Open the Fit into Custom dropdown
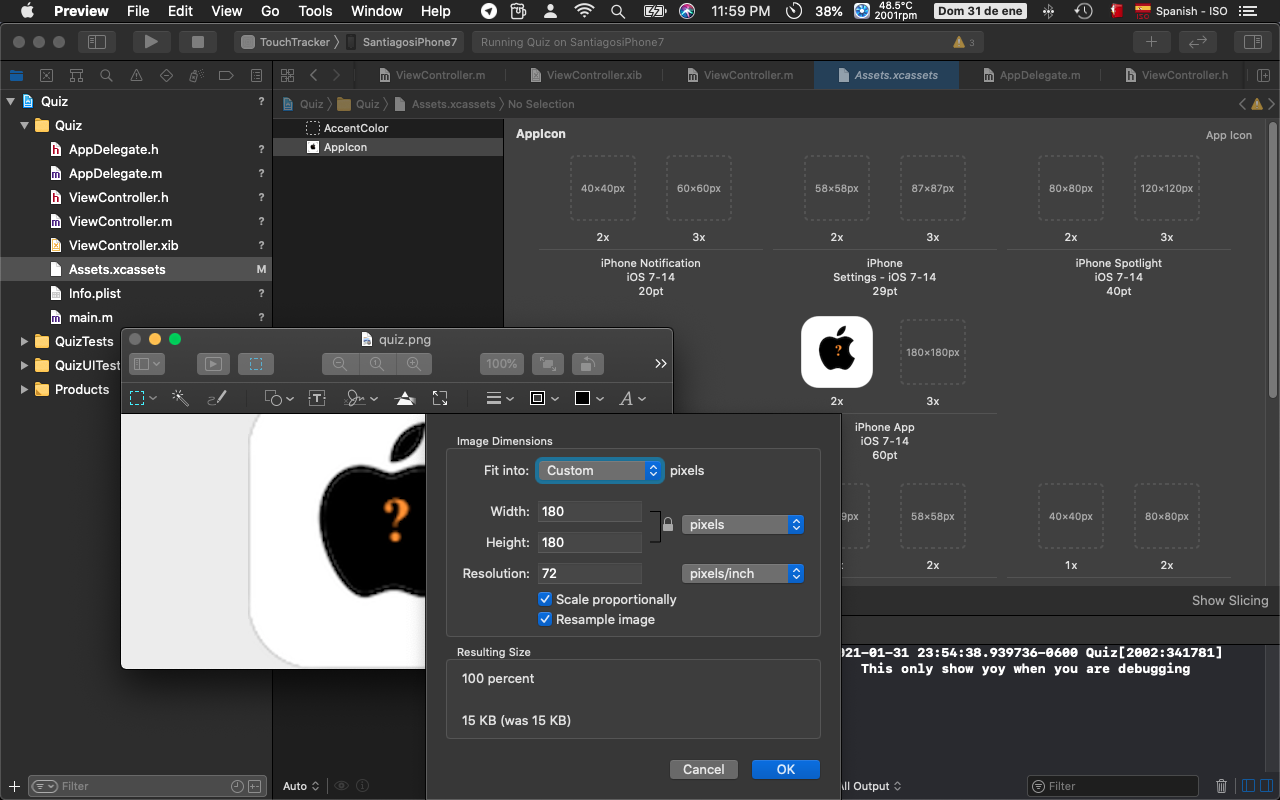This screenshot has height=800, width=1280. pyautogui.click(x=600, y=470)
